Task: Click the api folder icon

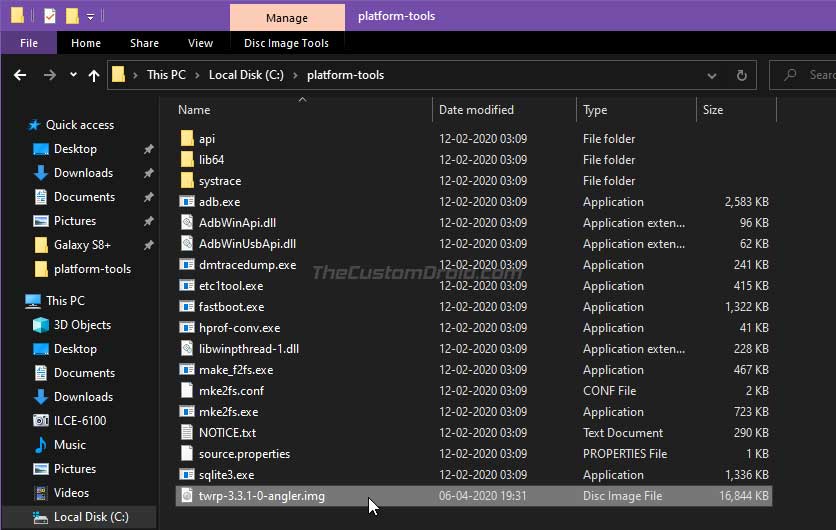Action: 187,139
